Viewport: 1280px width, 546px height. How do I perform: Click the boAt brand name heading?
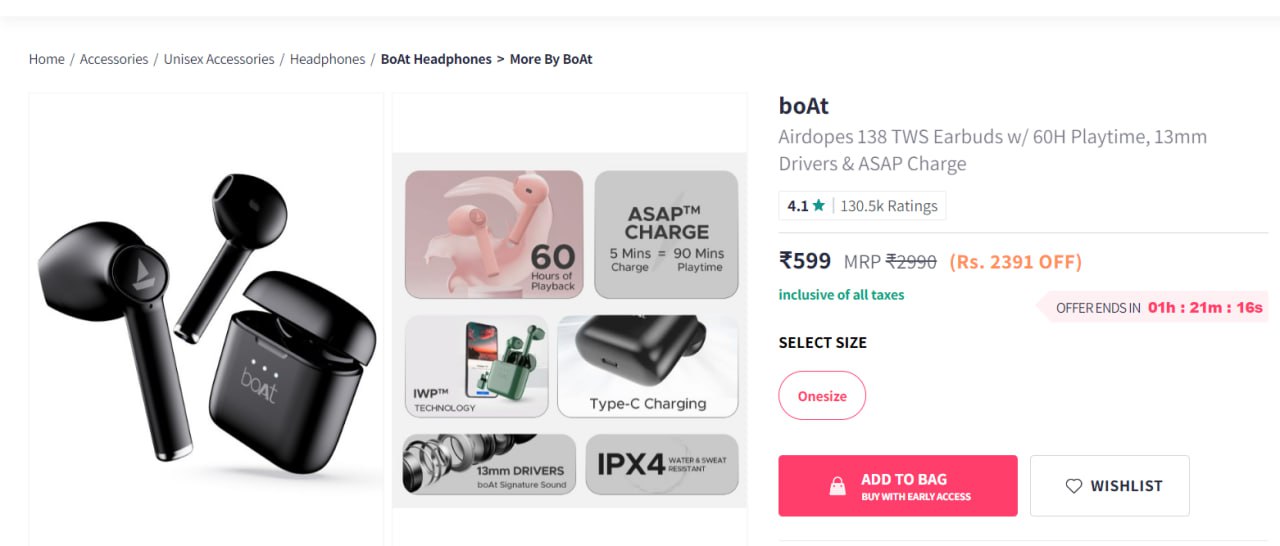point(804,105)
